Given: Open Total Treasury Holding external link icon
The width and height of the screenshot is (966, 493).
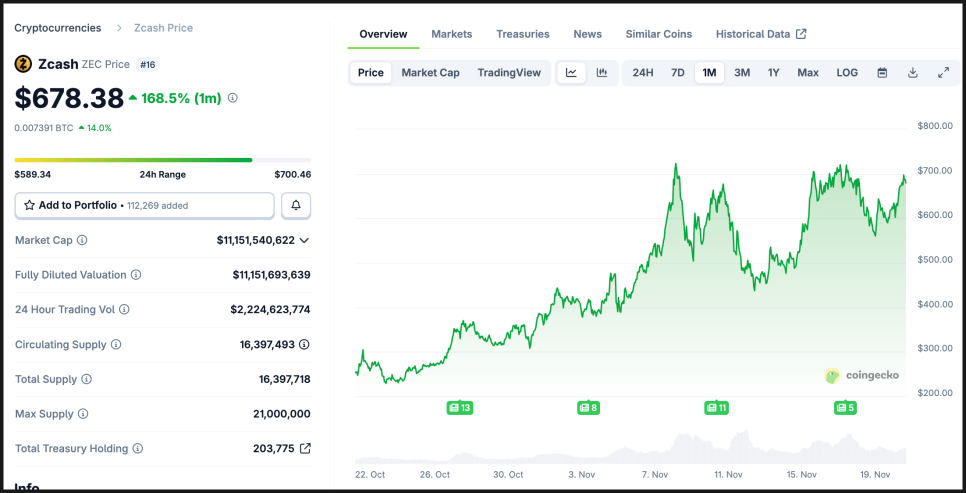Looking at the screenshot, I should click(x=305, y=449).
